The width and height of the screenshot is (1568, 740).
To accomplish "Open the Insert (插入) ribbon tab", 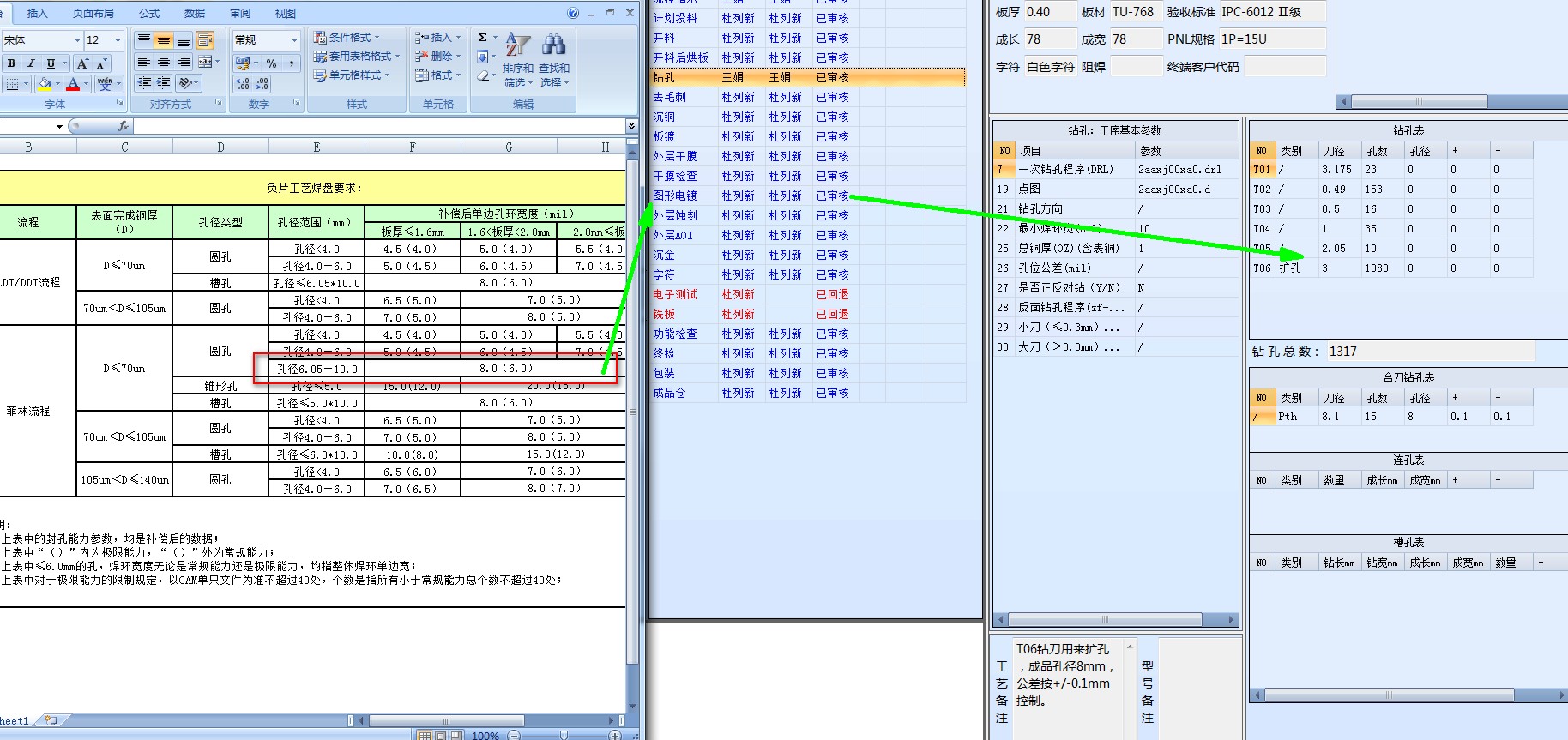I will point(38,14).
